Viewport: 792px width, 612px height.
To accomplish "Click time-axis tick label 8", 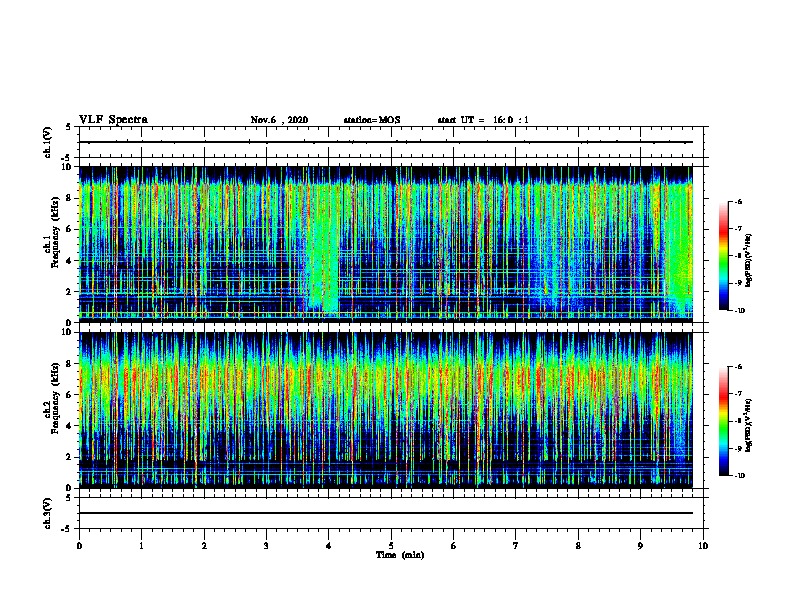I will click(578, 546).
